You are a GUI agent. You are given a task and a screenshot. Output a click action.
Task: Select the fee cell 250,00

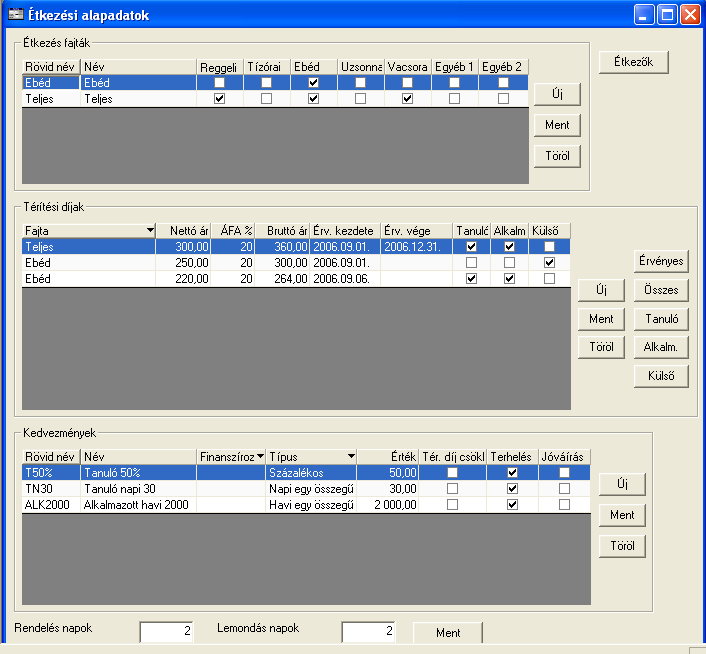click(x=183, y=263)
